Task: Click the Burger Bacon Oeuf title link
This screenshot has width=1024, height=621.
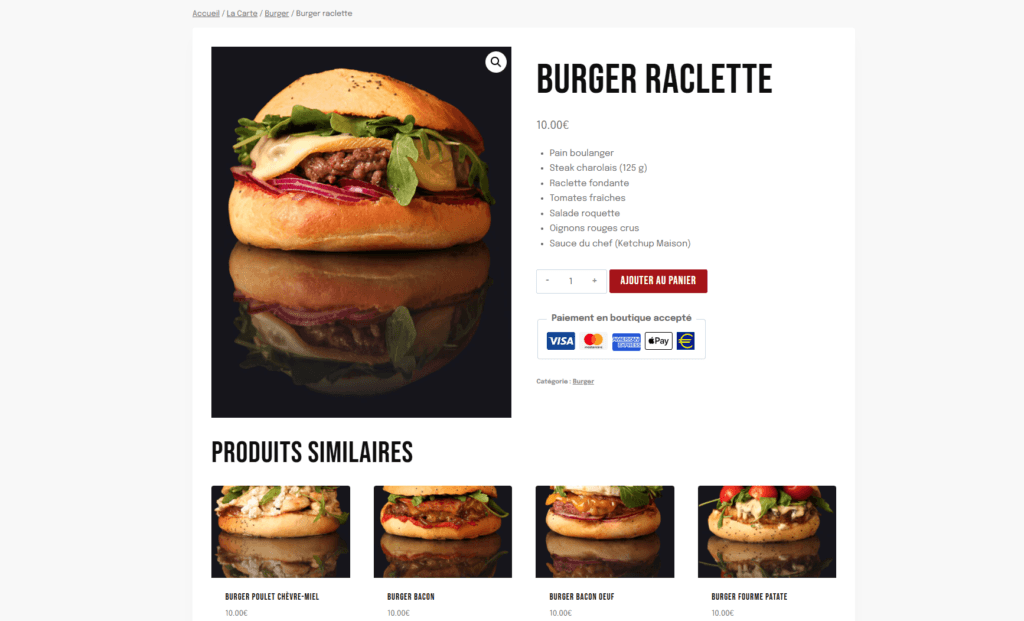Action: (582, 597)
